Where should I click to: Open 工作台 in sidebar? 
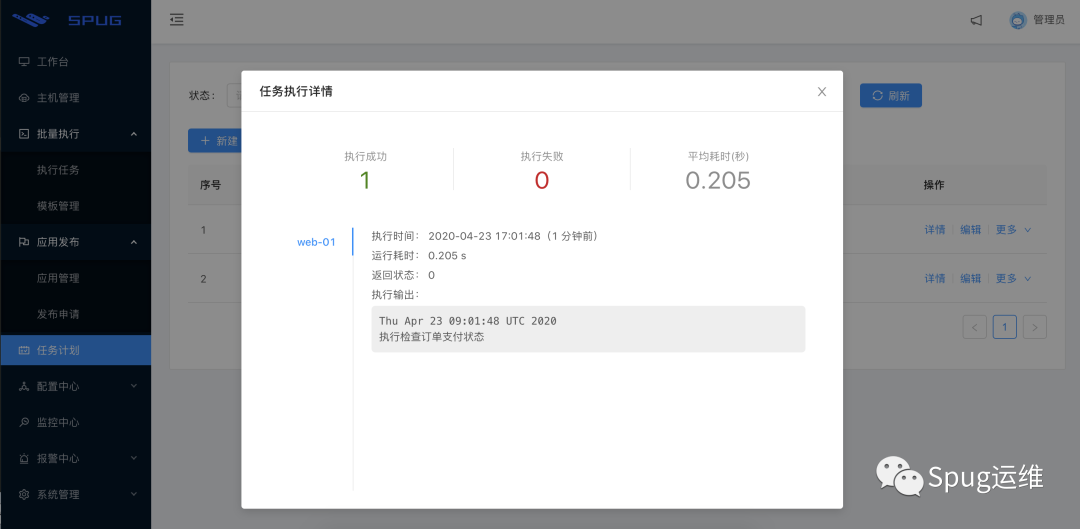76,62
